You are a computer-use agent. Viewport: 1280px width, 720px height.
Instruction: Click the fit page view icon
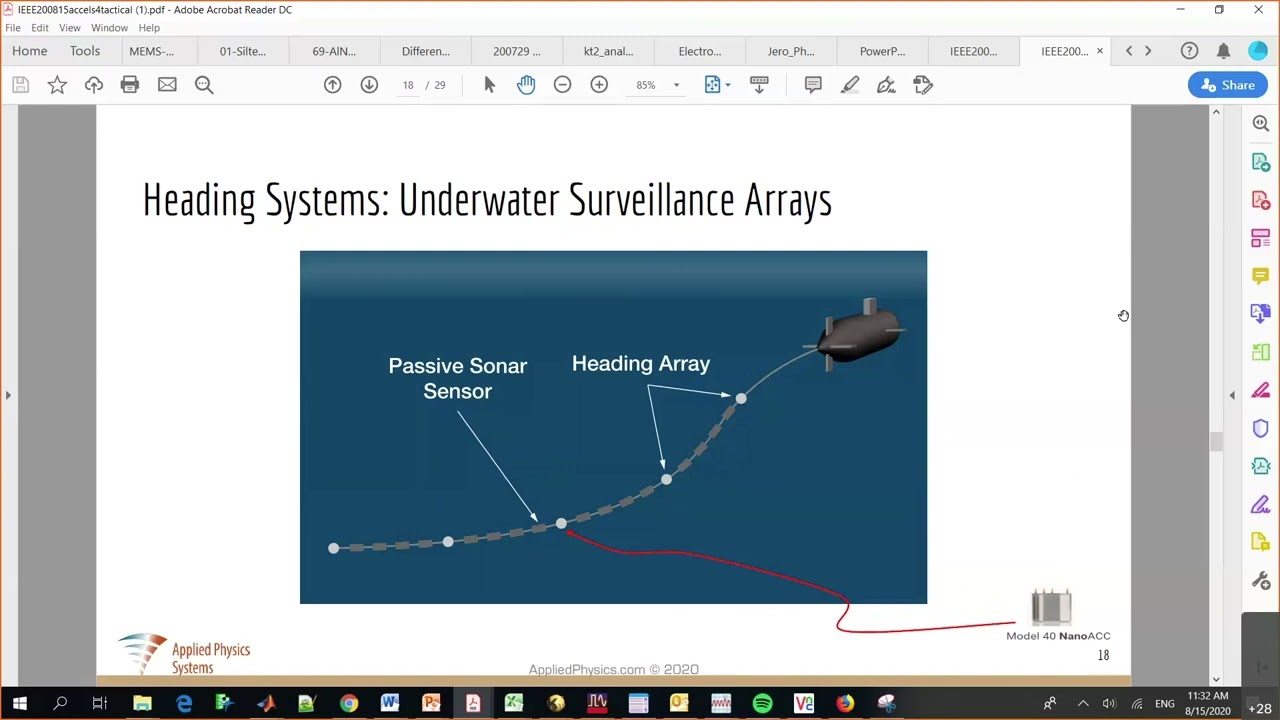click(x=712, y=85)
